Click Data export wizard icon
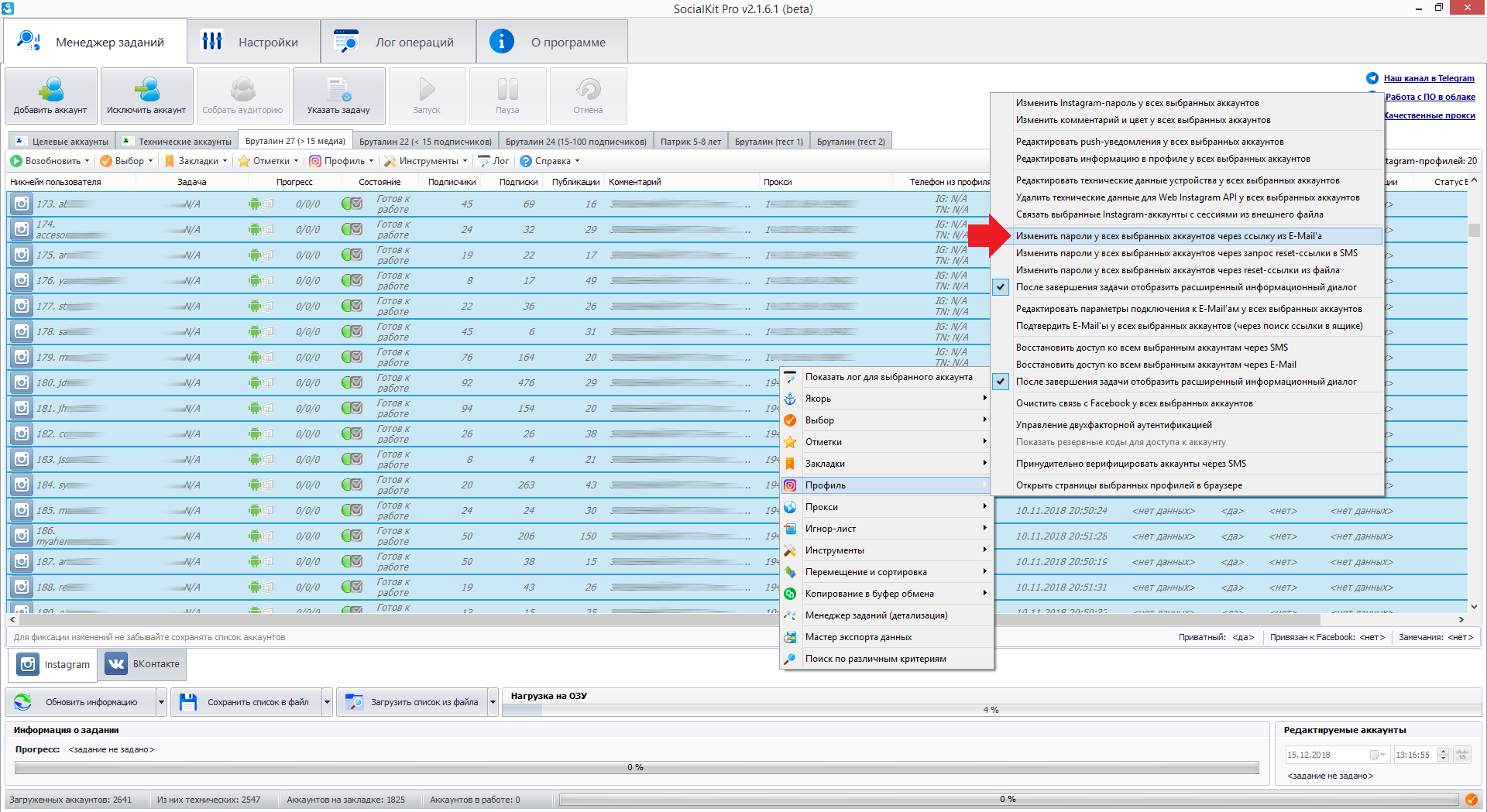The image size is (1487, 812). (790, 637)
